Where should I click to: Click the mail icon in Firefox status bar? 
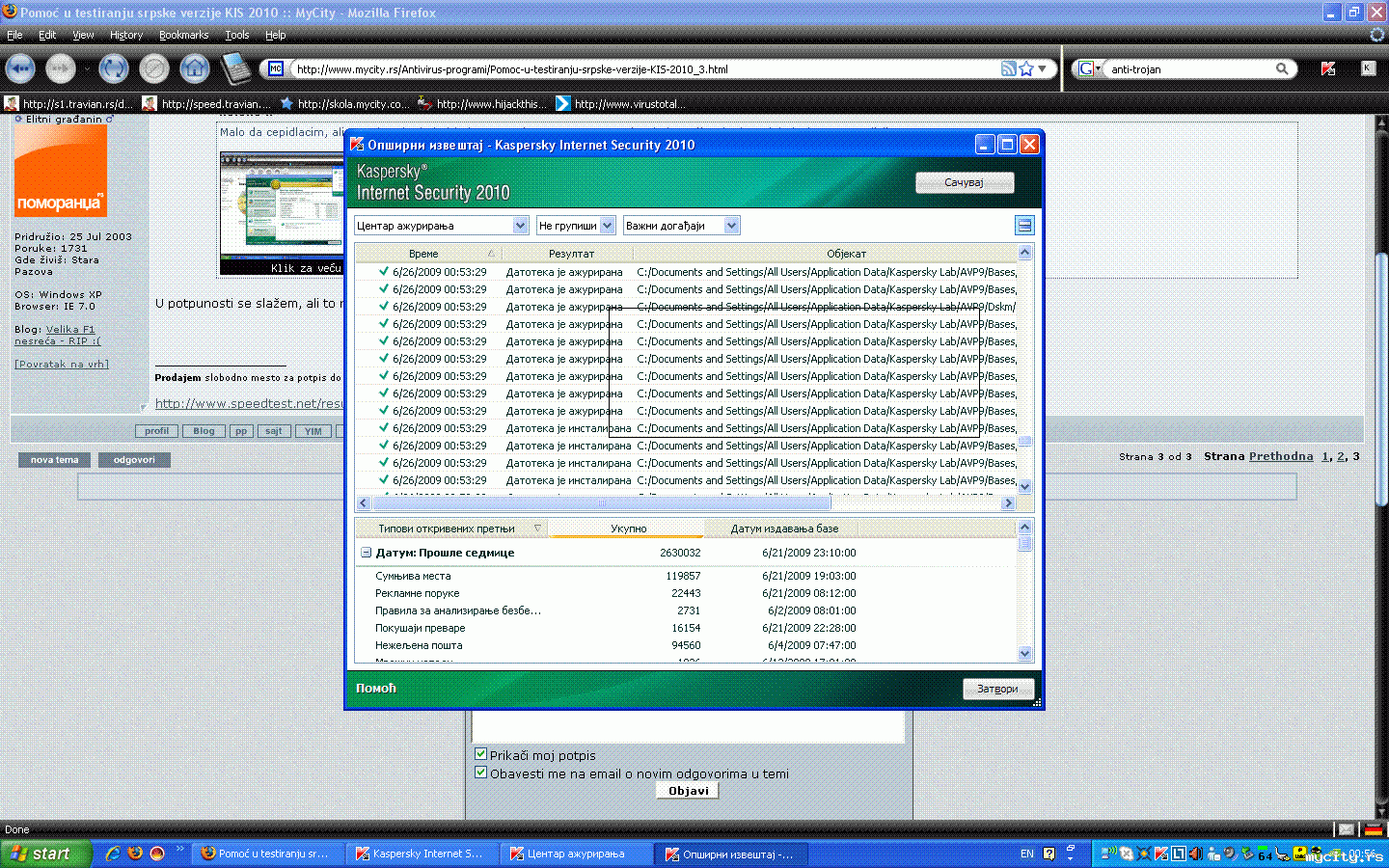pos(1347,829)
